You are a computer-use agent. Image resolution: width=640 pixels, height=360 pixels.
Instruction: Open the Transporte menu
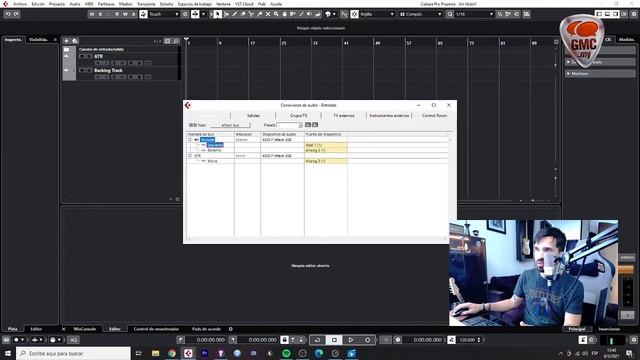tap(146, 4)
